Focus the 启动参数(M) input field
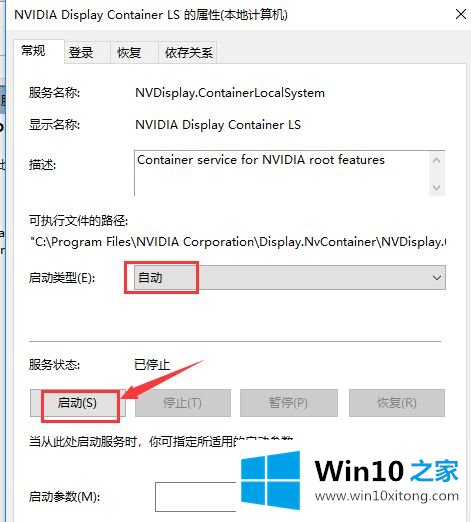This screenshot has width=471, height=522. click(x=196, y=497)
